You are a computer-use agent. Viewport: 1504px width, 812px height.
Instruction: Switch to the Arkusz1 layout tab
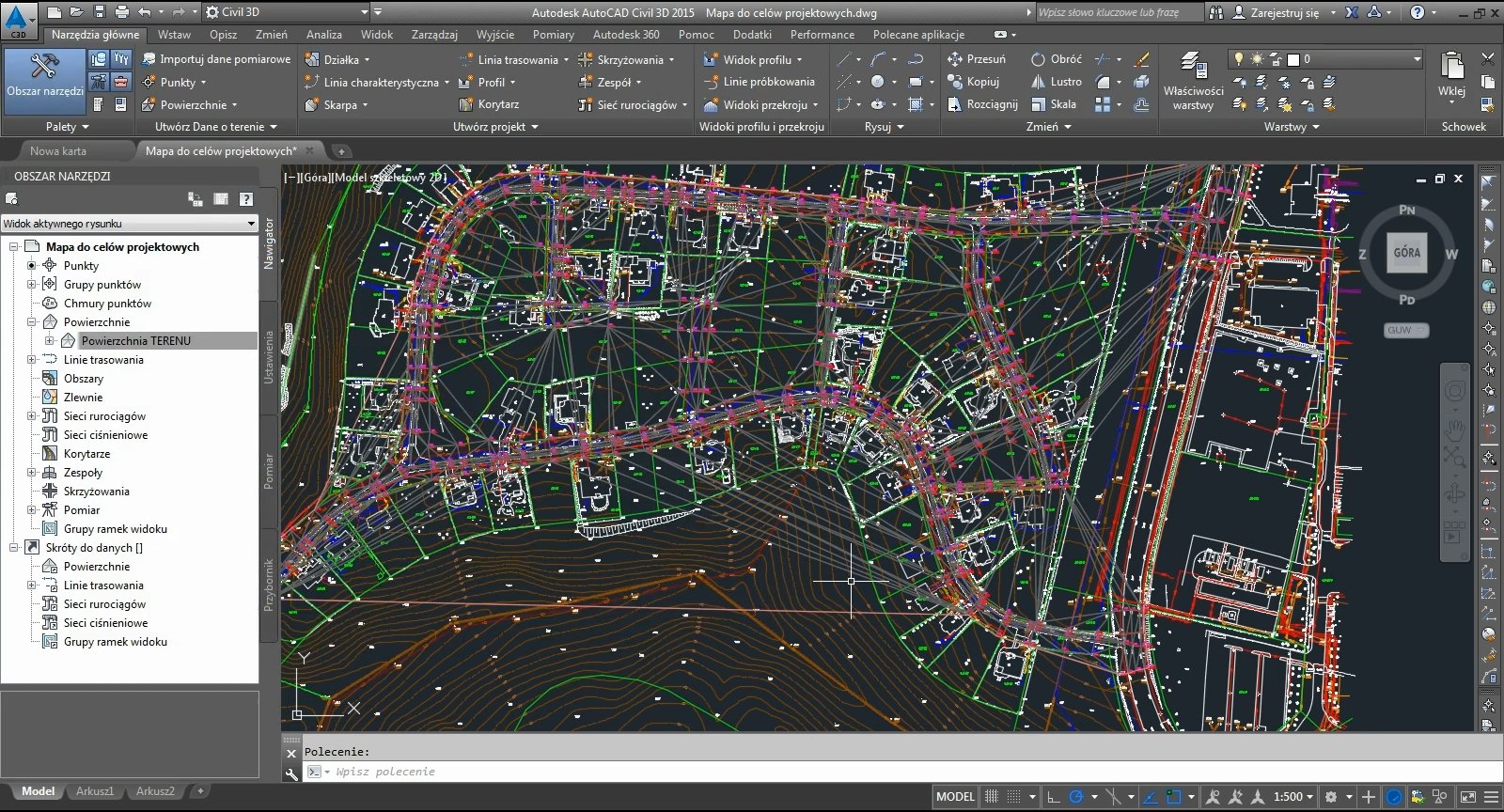[x=95, y=791]
